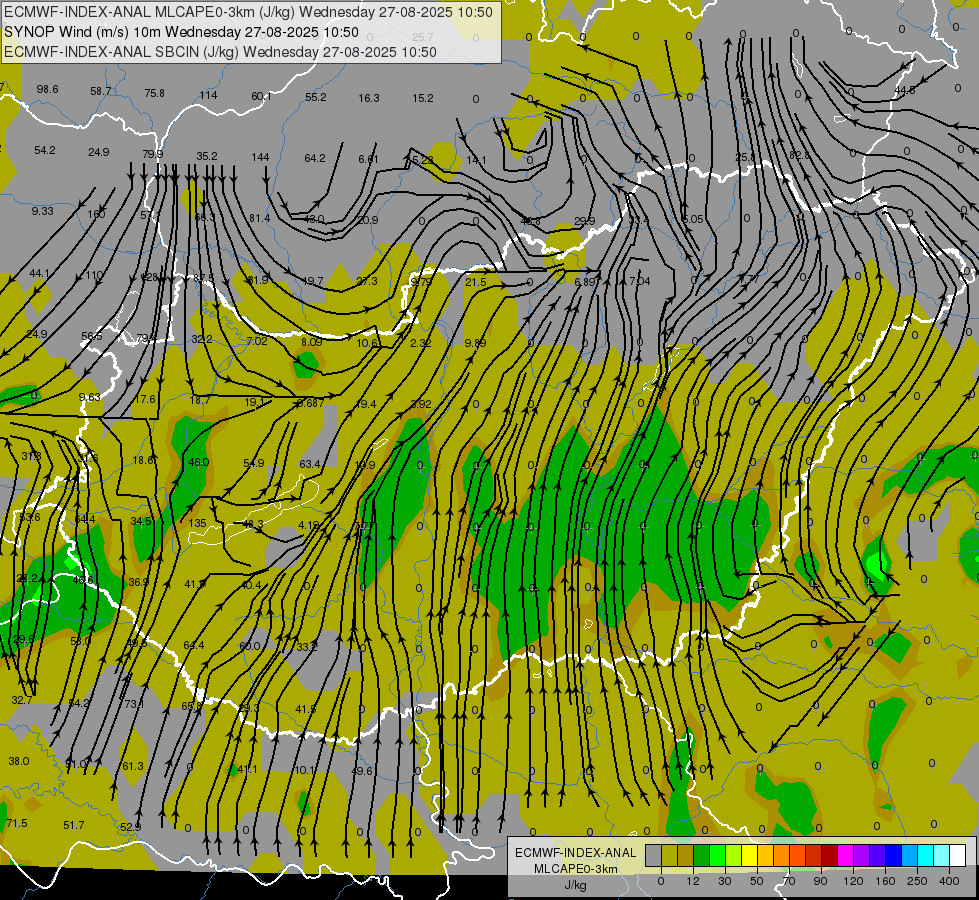Click the map value 114
Viewport: 979px width, 900px height.
click(209, 95)
